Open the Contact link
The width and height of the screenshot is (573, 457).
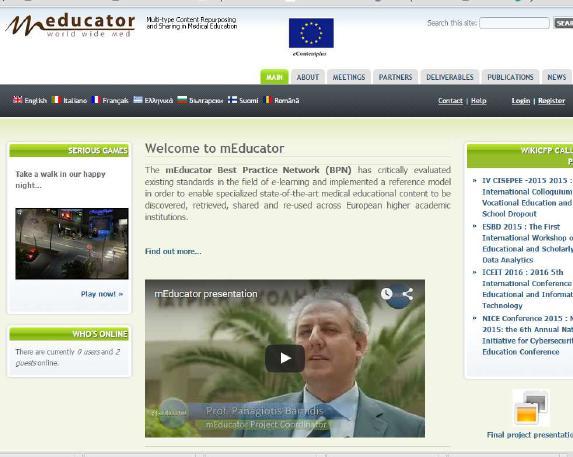(x=450, y=101)
